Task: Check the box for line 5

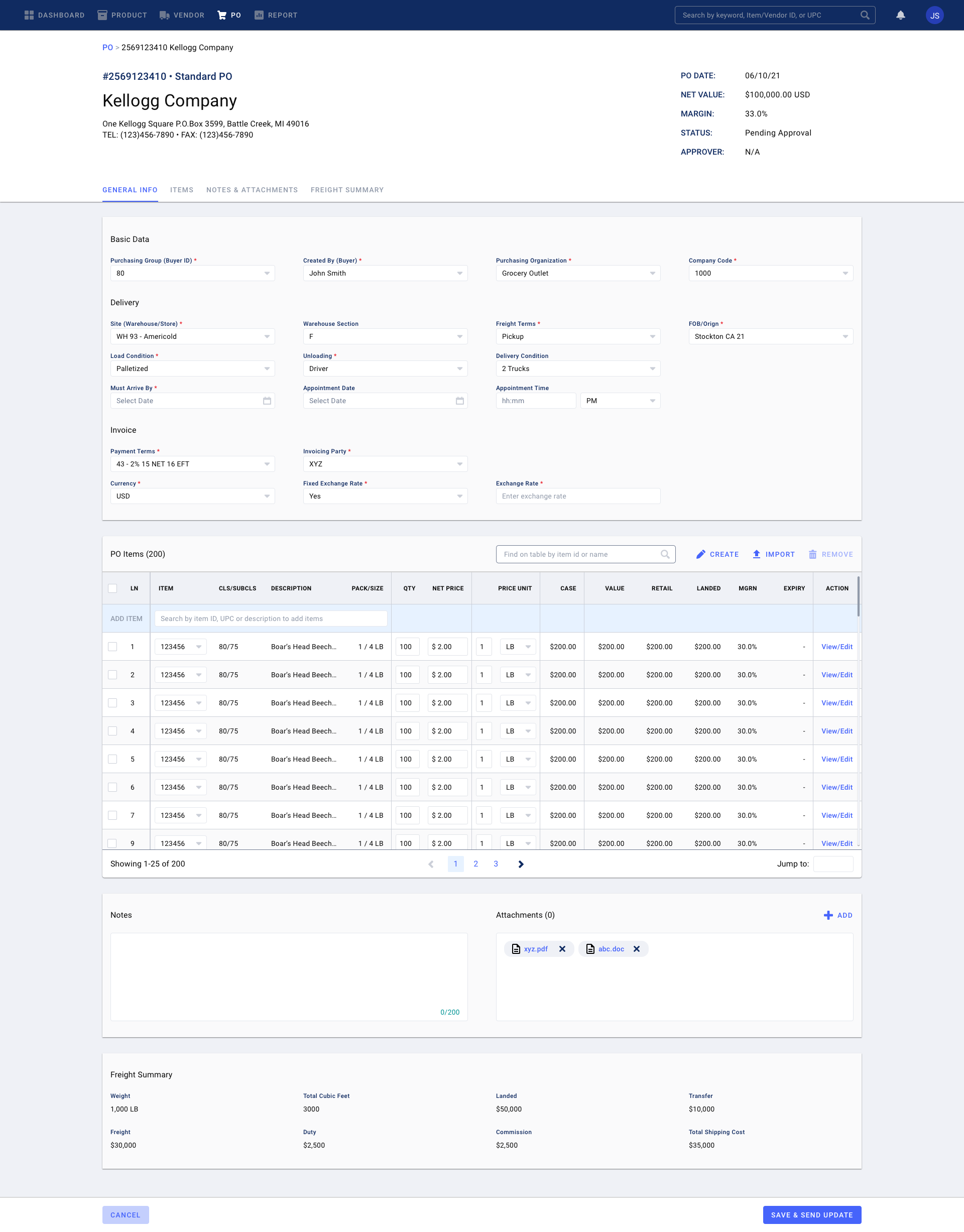Action: (x=112, y=760)
